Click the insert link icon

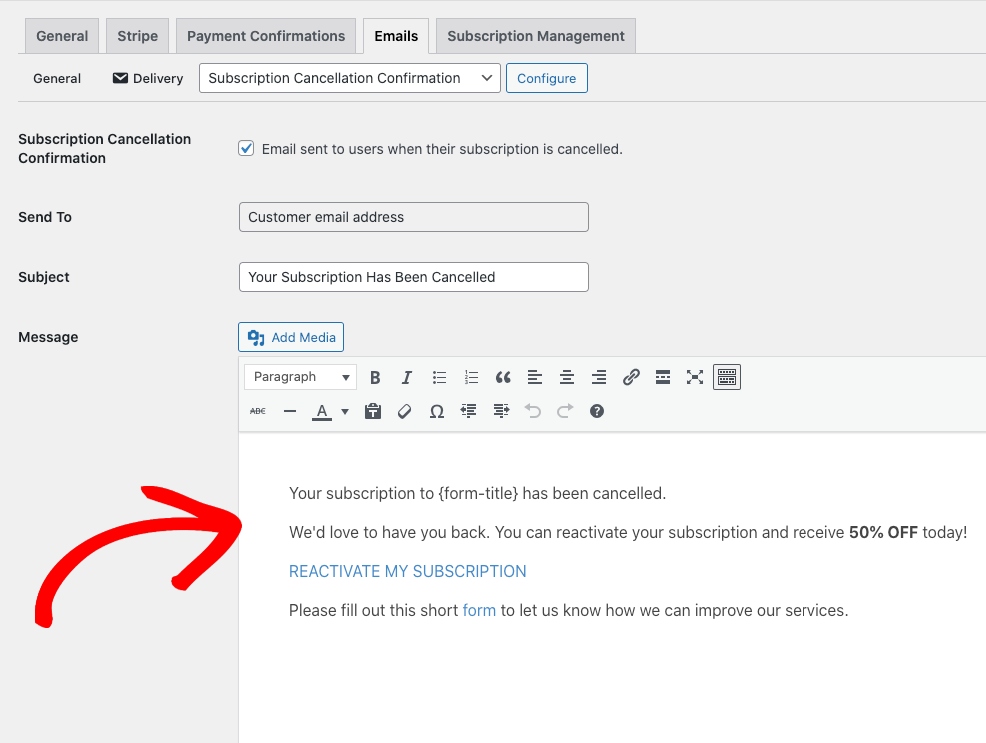(631, 377)
